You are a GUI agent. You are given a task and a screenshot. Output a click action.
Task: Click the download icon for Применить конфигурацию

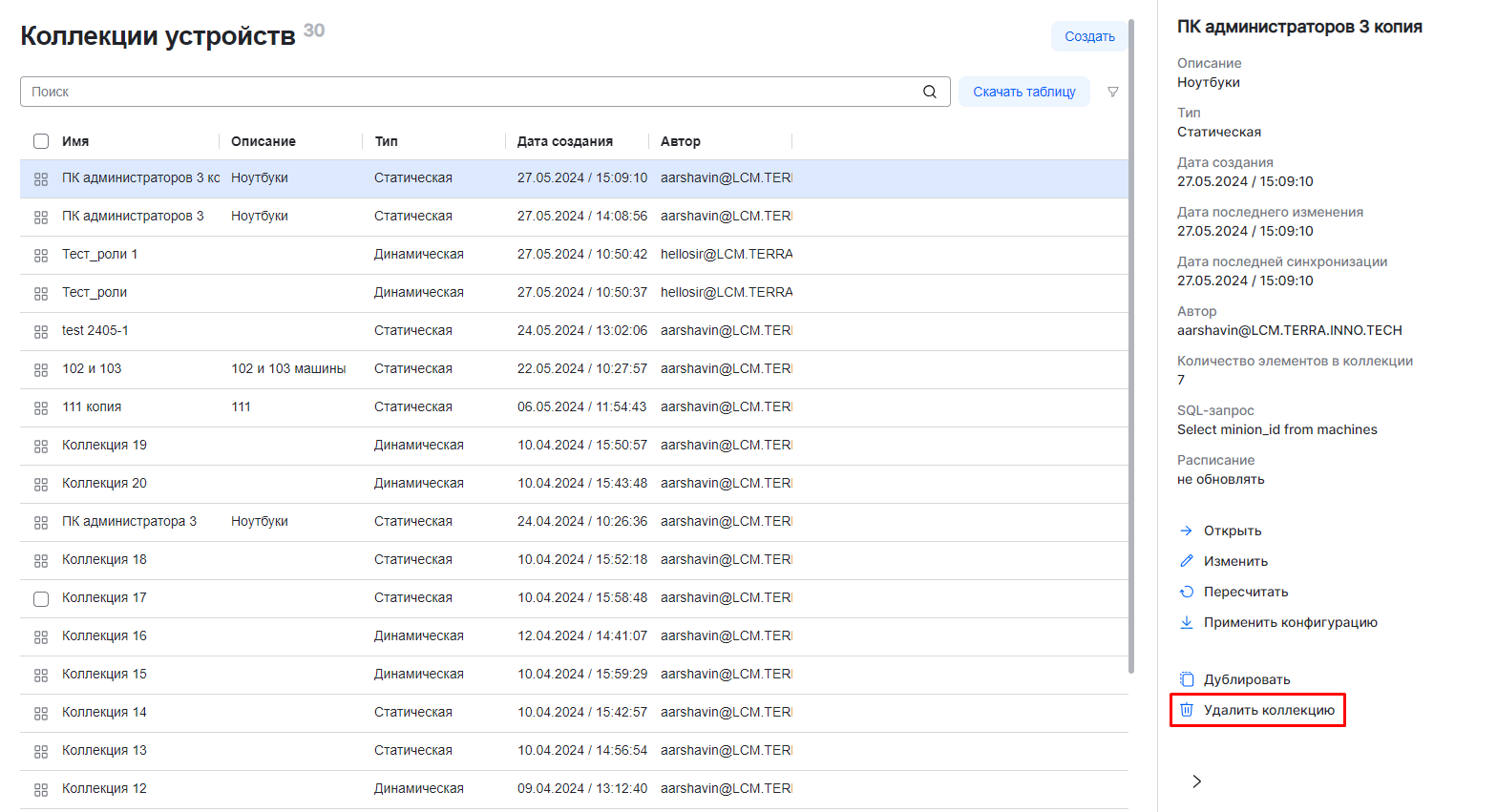click(1187, 622)
